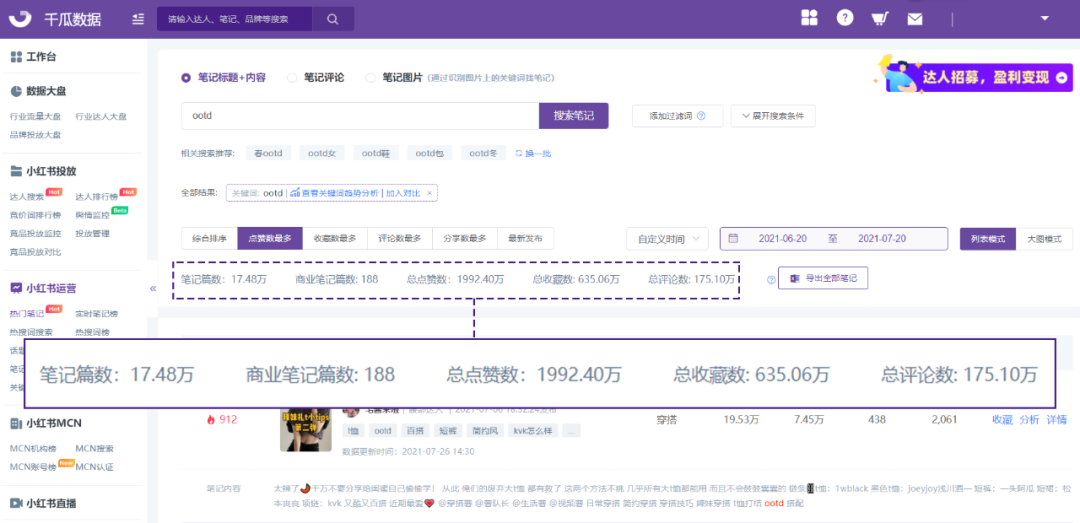Click the search magnifier icon in top bar

point(331,19)
